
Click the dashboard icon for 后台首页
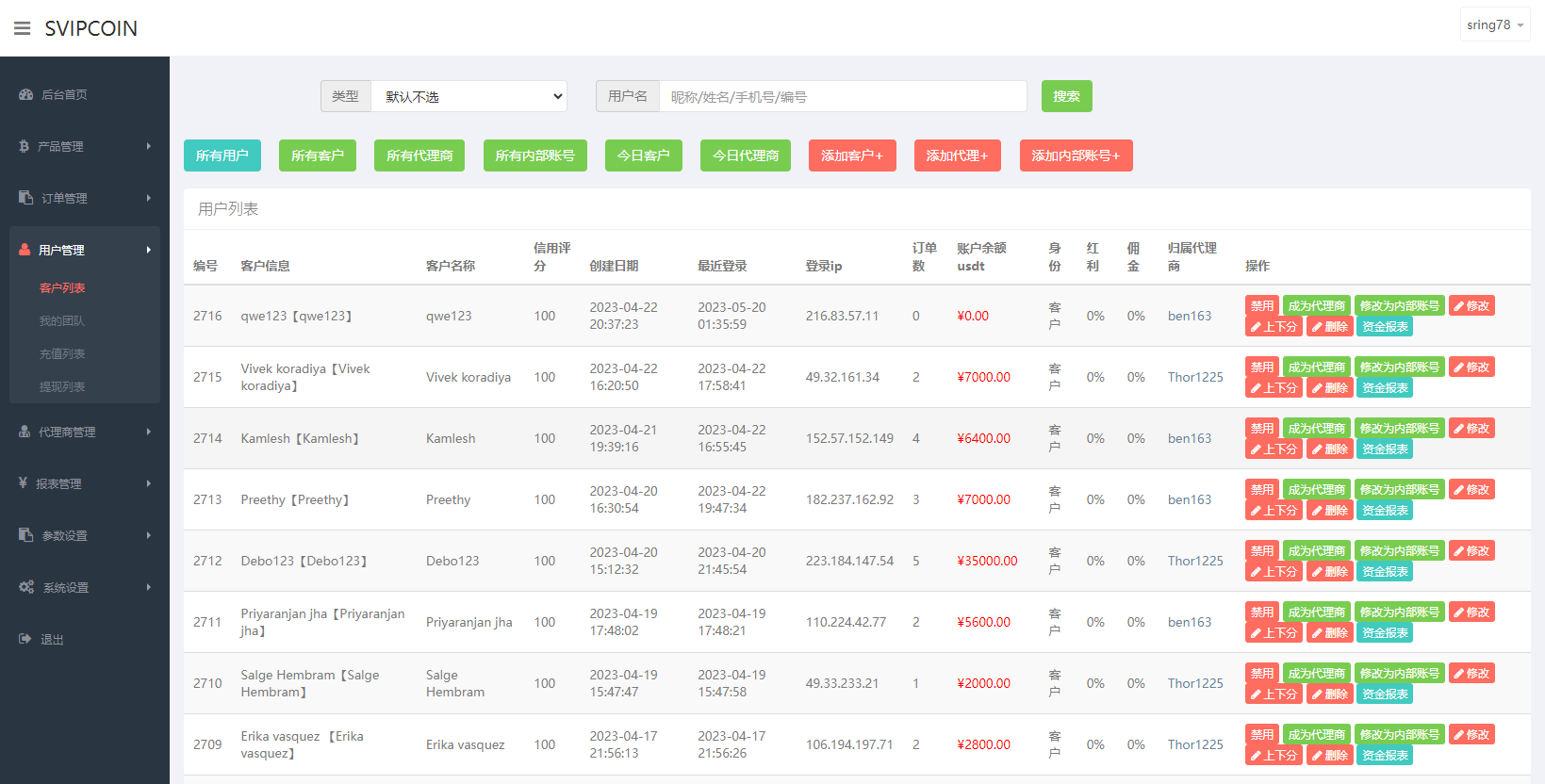25,94
